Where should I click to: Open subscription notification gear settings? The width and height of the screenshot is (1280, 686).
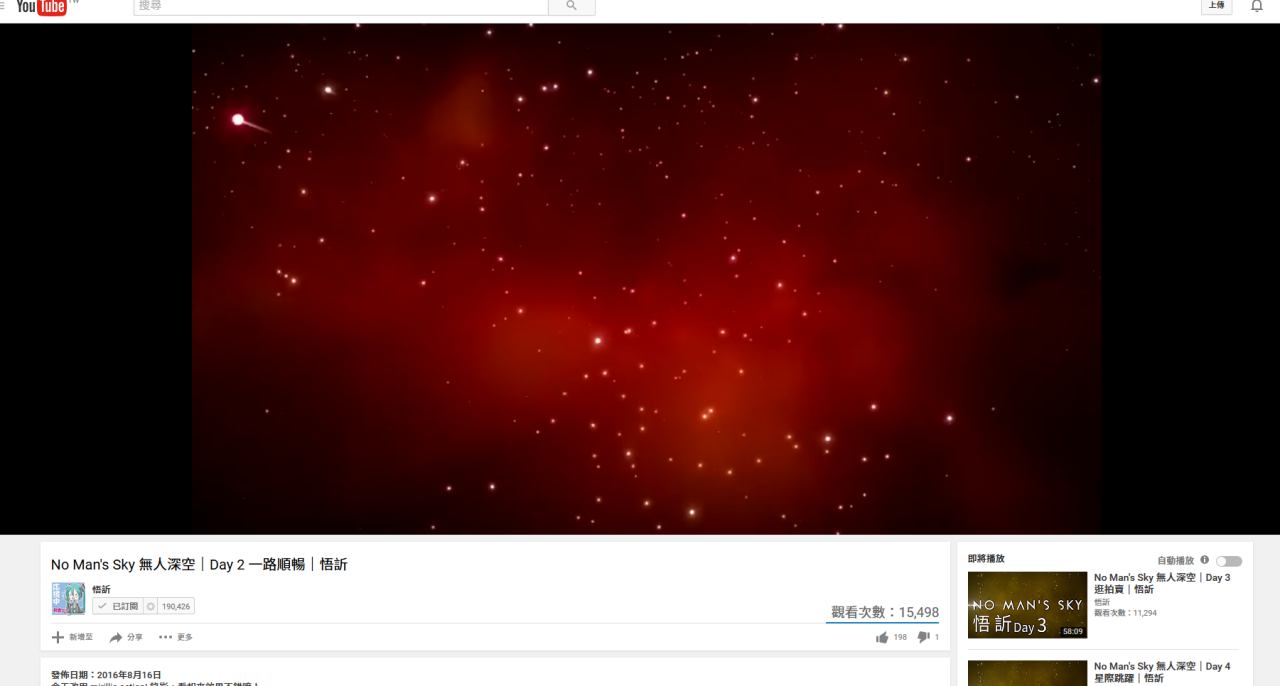coord(152,606)
